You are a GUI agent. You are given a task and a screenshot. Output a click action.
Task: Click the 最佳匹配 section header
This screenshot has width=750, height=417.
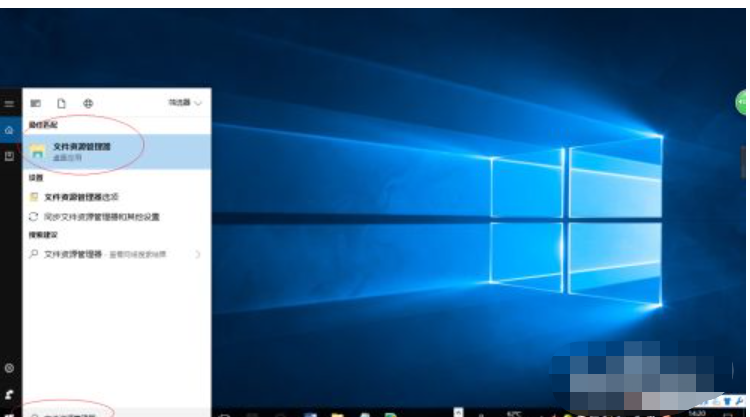click(x=43, y=125)
